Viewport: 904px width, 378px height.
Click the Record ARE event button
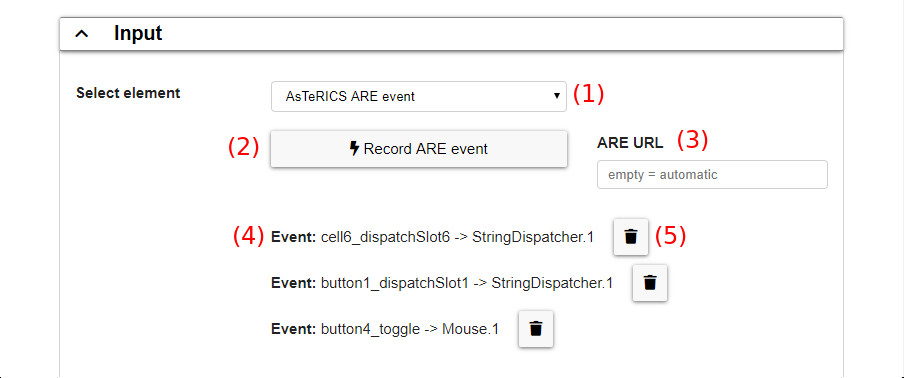tap(419, 149)
